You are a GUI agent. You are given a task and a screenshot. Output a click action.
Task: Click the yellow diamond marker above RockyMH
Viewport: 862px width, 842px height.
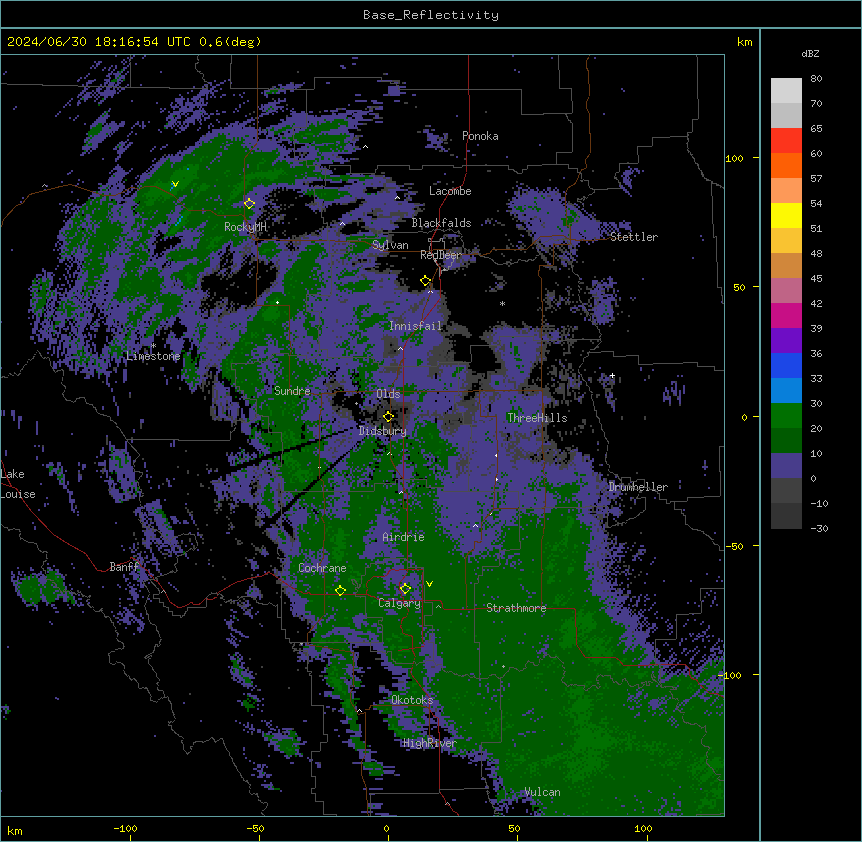pos(250,204)
